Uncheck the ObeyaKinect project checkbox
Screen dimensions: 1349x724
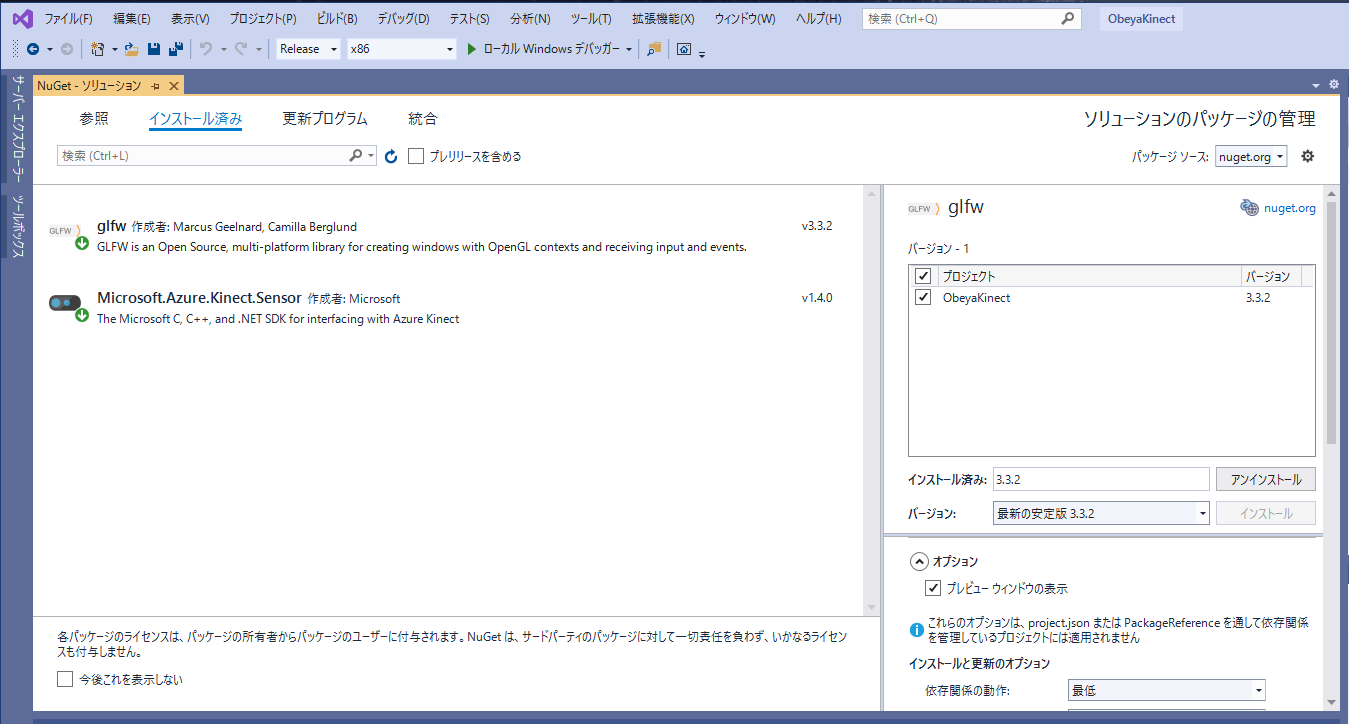click(x=923, y=297)
